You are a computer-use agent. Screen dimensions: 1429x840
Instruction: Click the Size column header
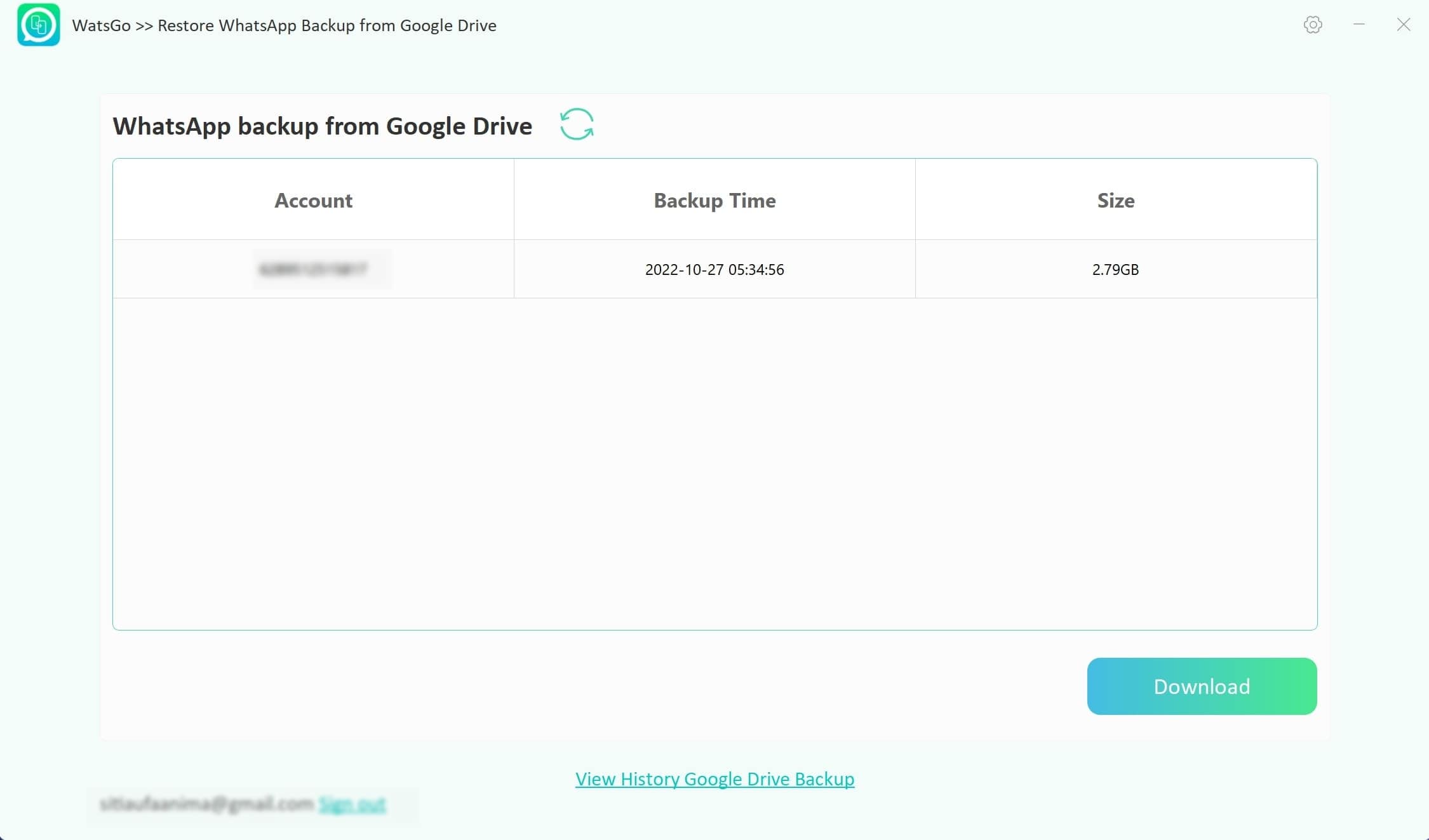pos(1116,200)
